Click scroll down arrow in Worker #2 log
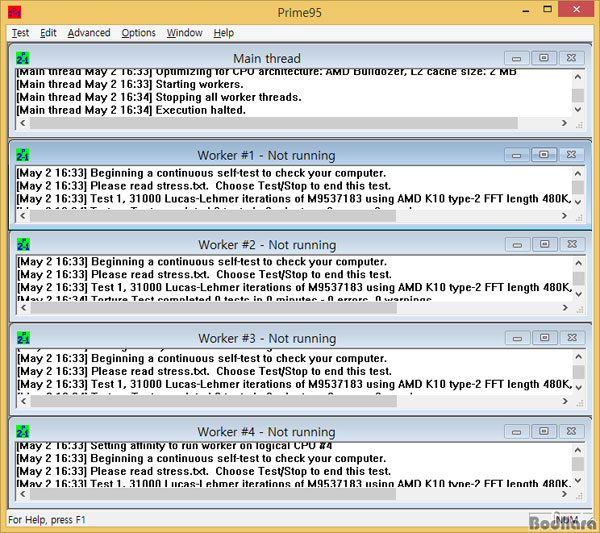Screen dimensions: 600x533 tap(579, 294)
